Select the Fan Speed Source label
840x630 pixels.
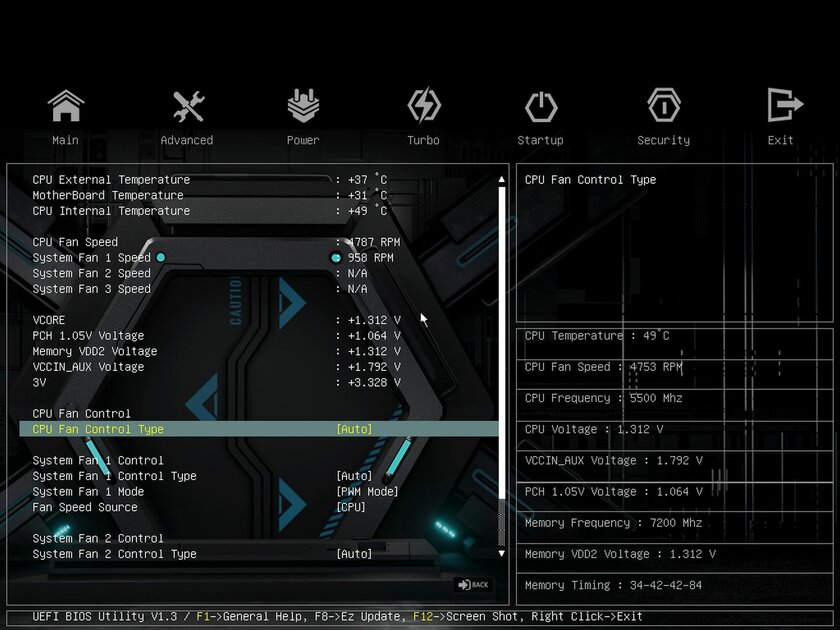85,507
